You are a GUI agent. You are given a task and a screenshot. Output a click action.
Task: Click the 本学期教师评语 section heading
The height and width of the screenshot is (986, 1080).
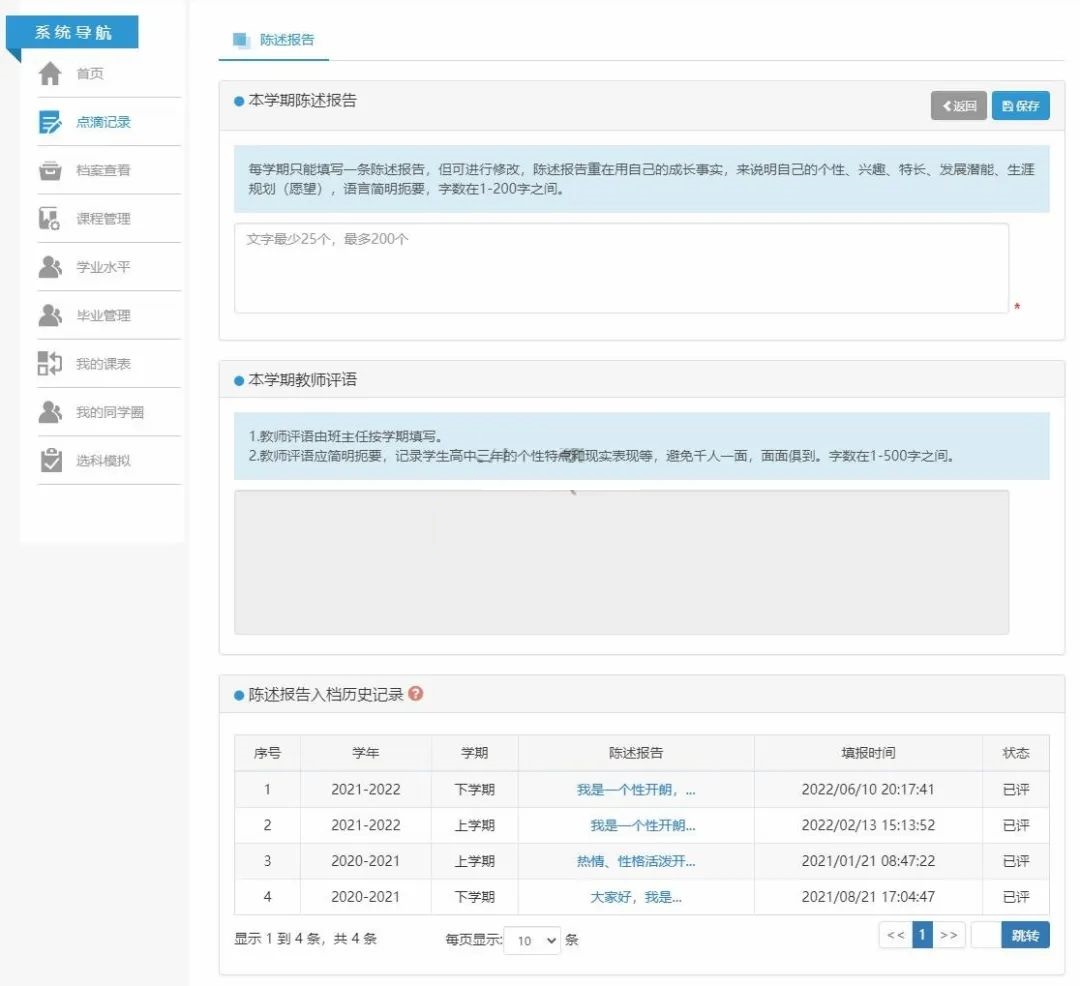coord(302,379)
